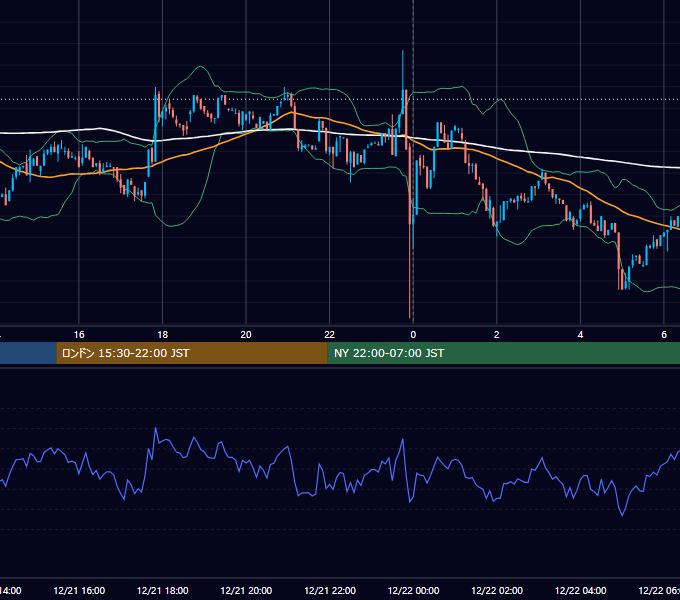Click the 22 hour axis label
Viewport: 680px width, 600px height.
[330, 335]
